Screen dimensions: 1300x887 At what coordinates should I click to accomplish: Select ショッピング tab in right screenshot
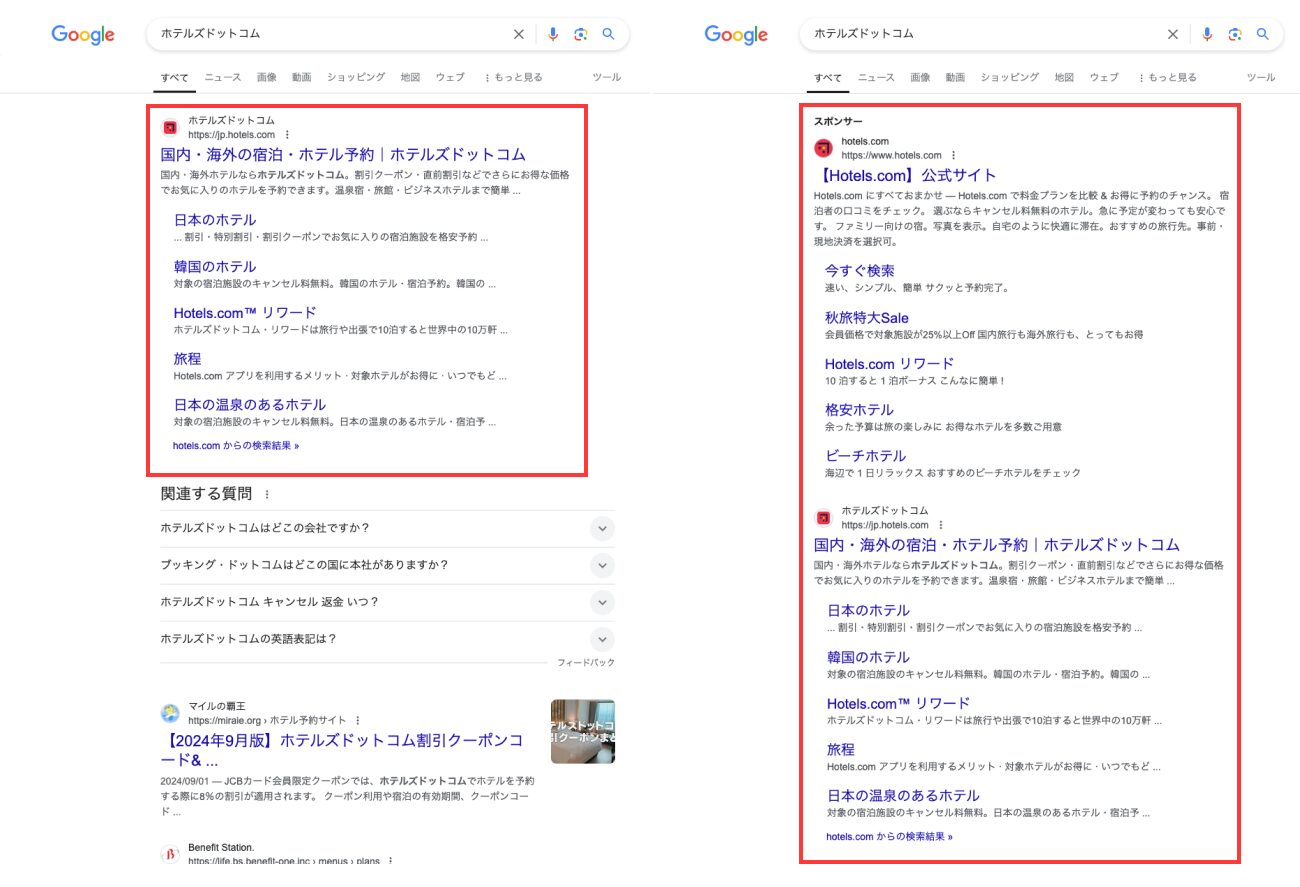click(x=1009, y=77)
